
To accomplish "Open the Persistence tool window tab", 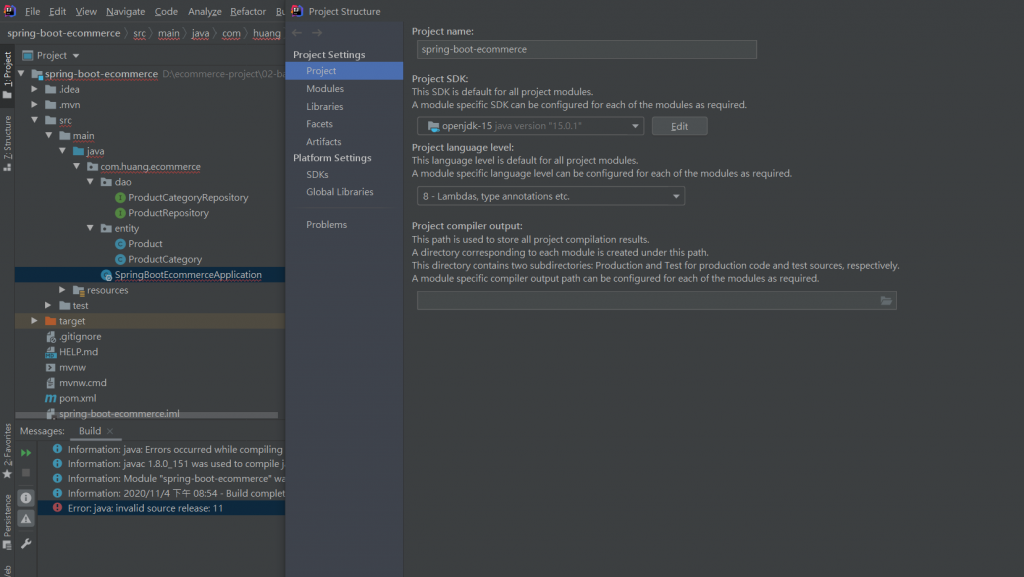I will click(7, 522).
